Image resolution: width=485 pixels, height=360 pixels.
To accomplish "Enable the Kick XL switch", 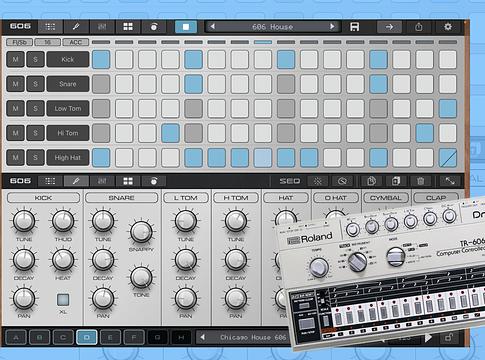I will click(x=63, y=300).
